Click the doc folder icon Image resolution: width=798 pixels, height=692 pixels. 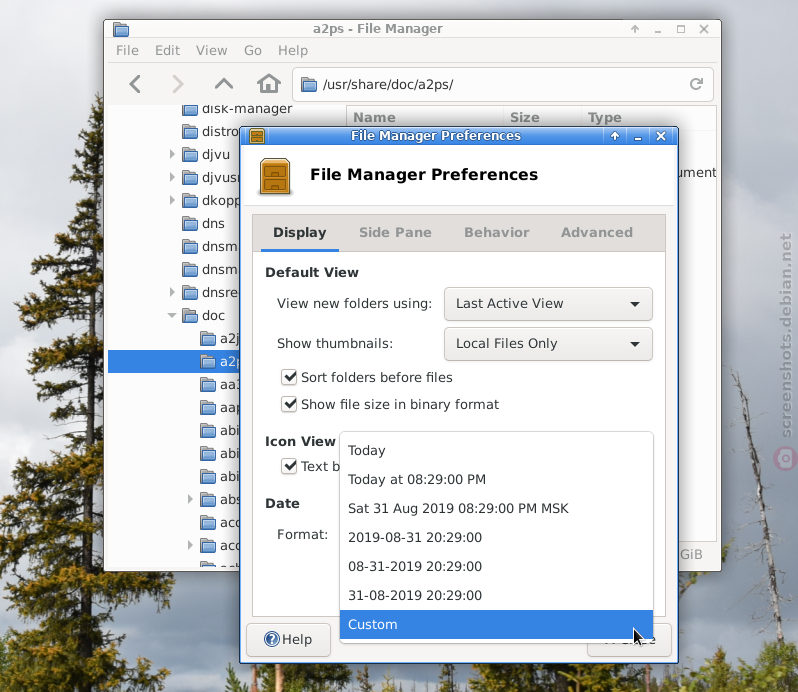[190, 316]
